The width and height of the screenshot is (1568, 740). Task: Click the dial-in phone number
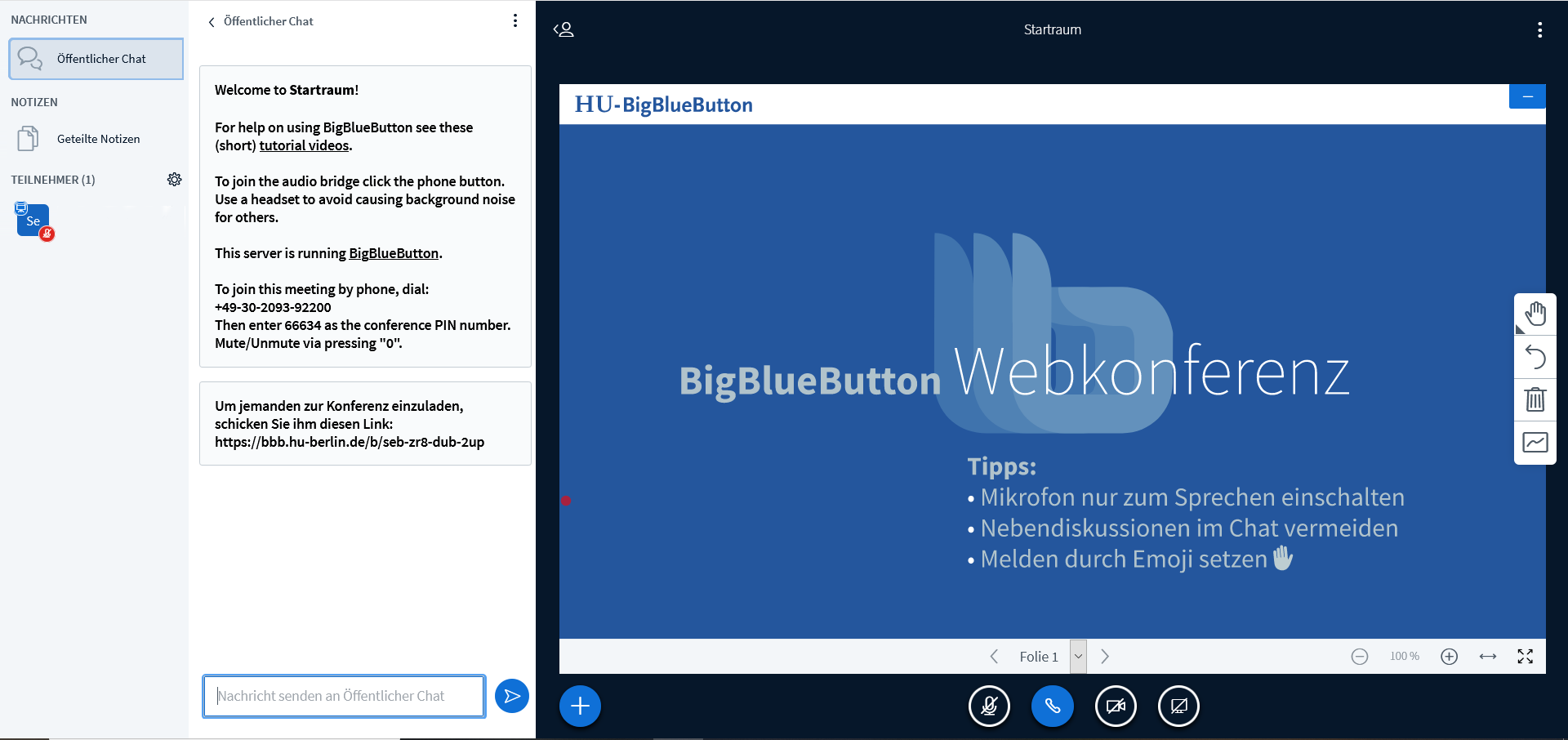(273, 307)
